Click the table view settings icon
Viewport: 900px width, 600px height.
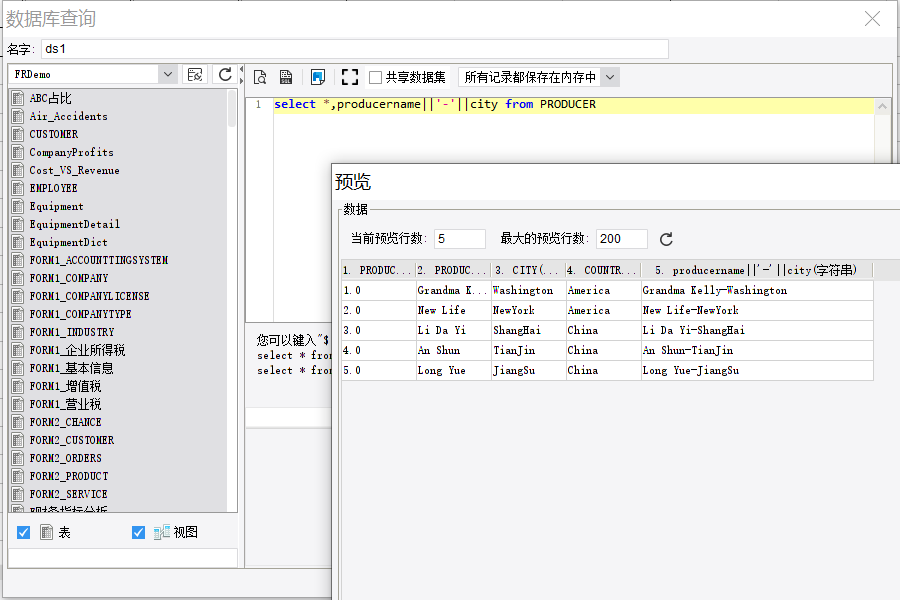click(x=195, y=75)
